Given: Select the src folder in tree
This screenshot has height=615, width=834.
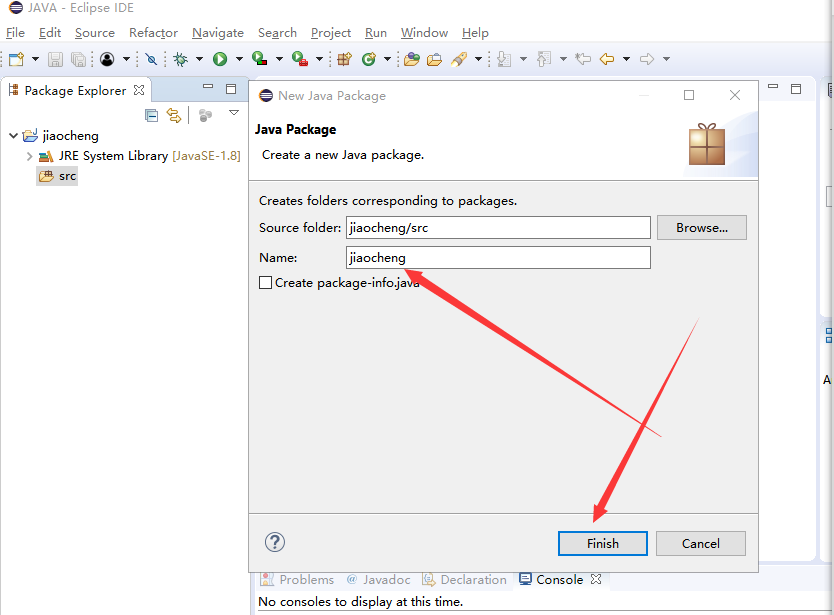Looking at the screenshot, I should (57, 176).
